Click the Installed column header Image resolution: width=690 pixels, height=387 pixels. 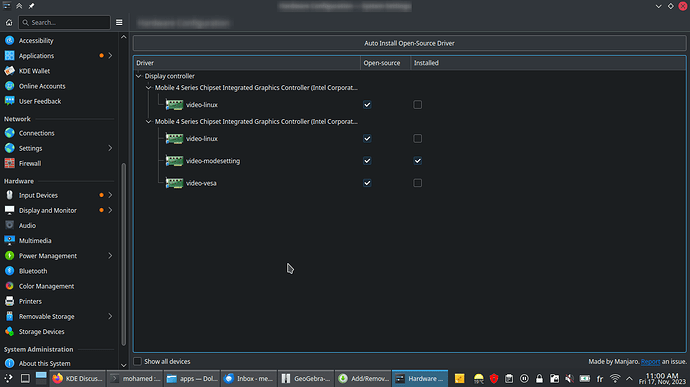pos(548,63)
